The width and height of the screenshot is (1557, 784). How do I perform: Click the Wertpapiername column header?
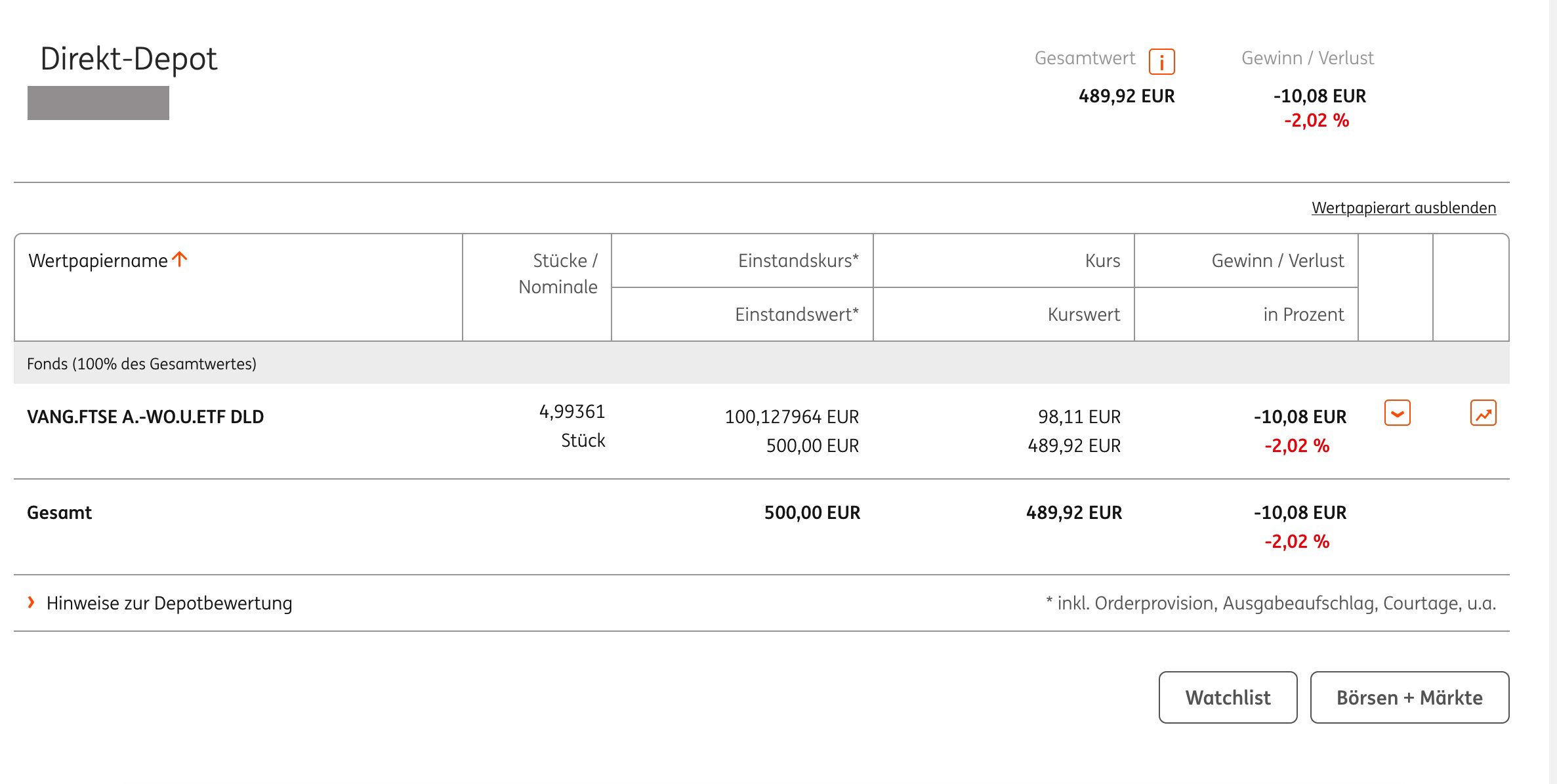pyautogui.click(x=98, y=261)
